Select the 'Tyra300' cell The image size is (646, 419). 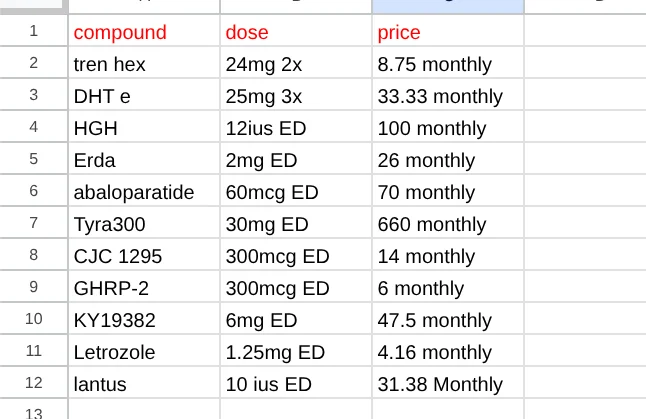pos(144,222)
